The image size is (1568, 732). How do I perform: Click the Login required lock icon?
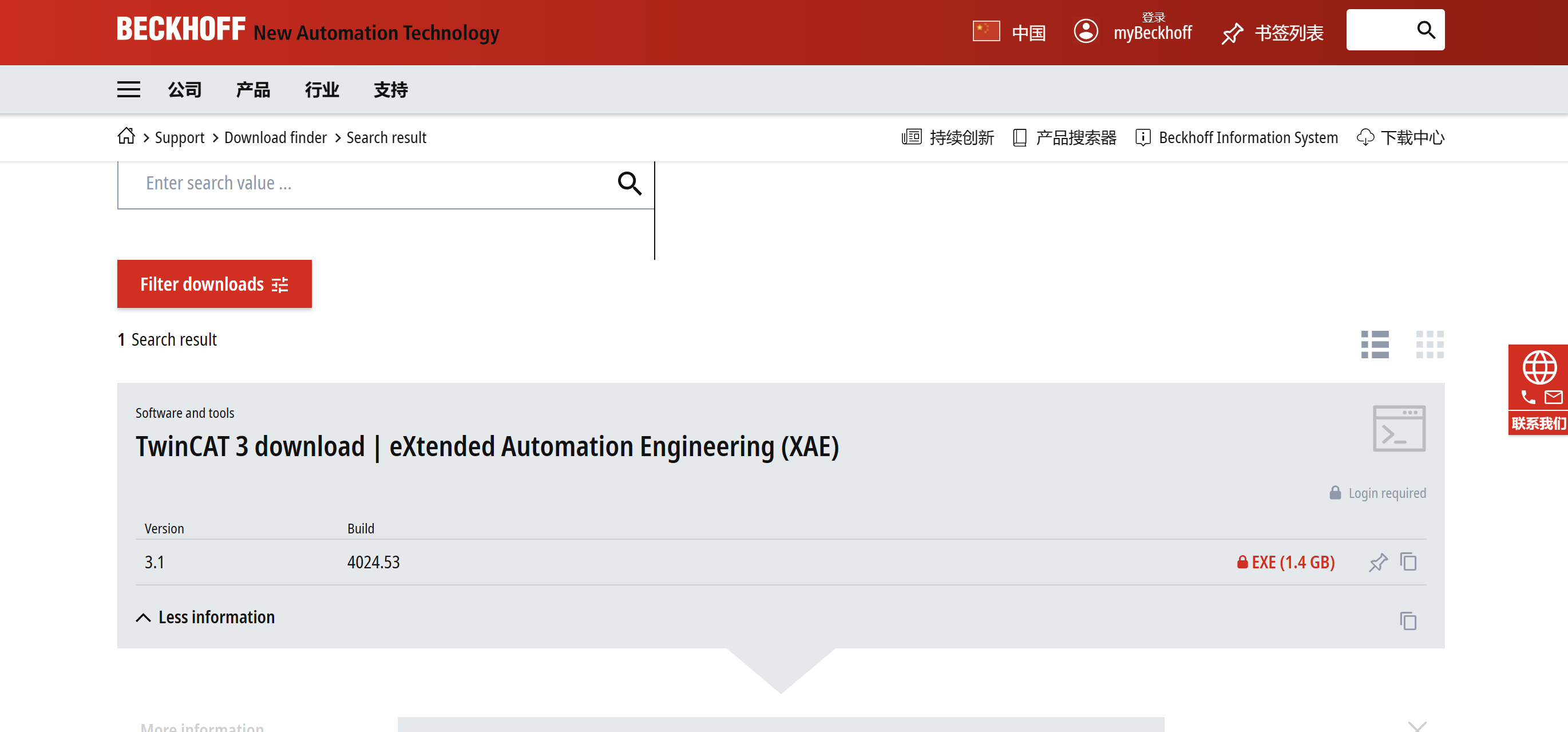coord(1335,492)
